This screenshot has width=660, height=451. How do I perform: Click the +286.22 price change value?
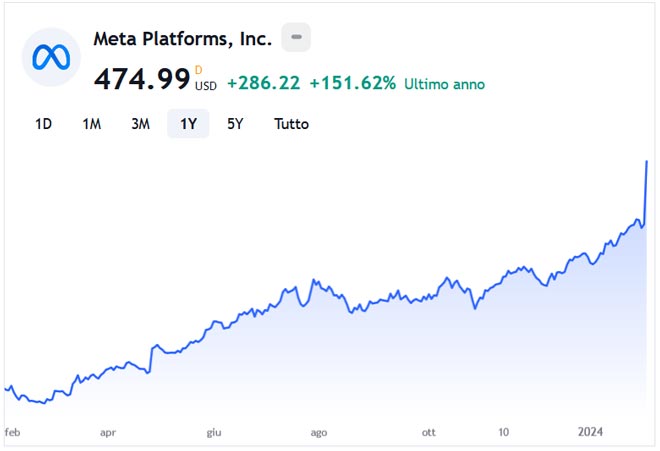pyautogui.click(x=263, y=83)
